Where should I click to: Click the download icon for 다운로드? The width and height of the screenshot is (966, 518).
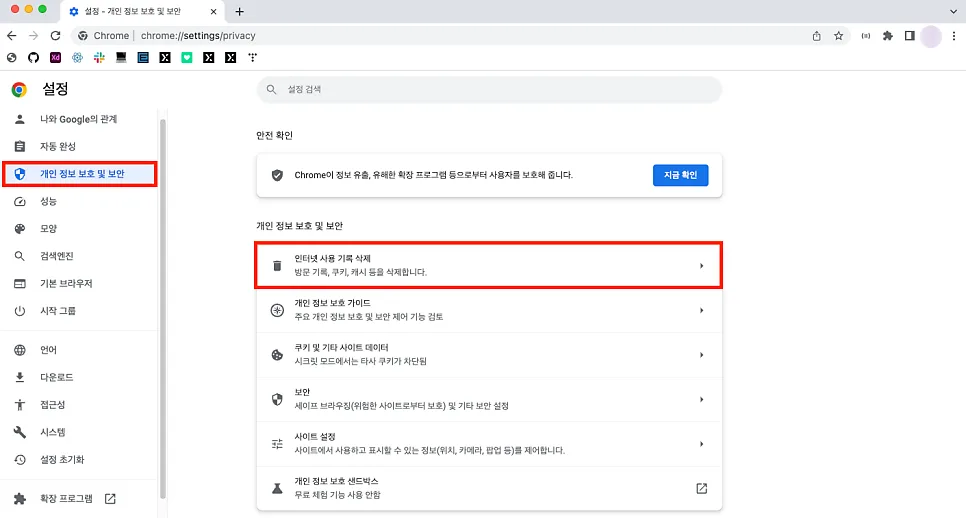pos(20,377)
